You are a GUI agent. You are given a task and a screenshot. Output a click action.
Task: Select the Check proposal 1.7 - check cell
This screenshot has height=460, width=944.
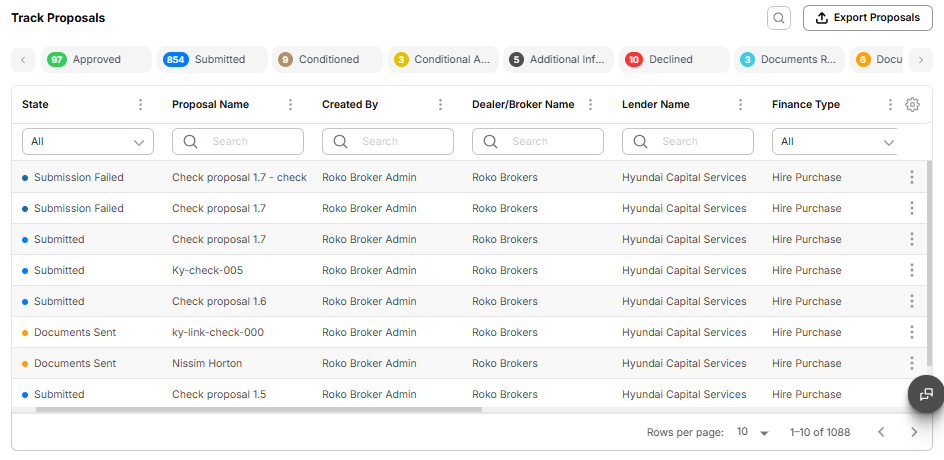239,178
